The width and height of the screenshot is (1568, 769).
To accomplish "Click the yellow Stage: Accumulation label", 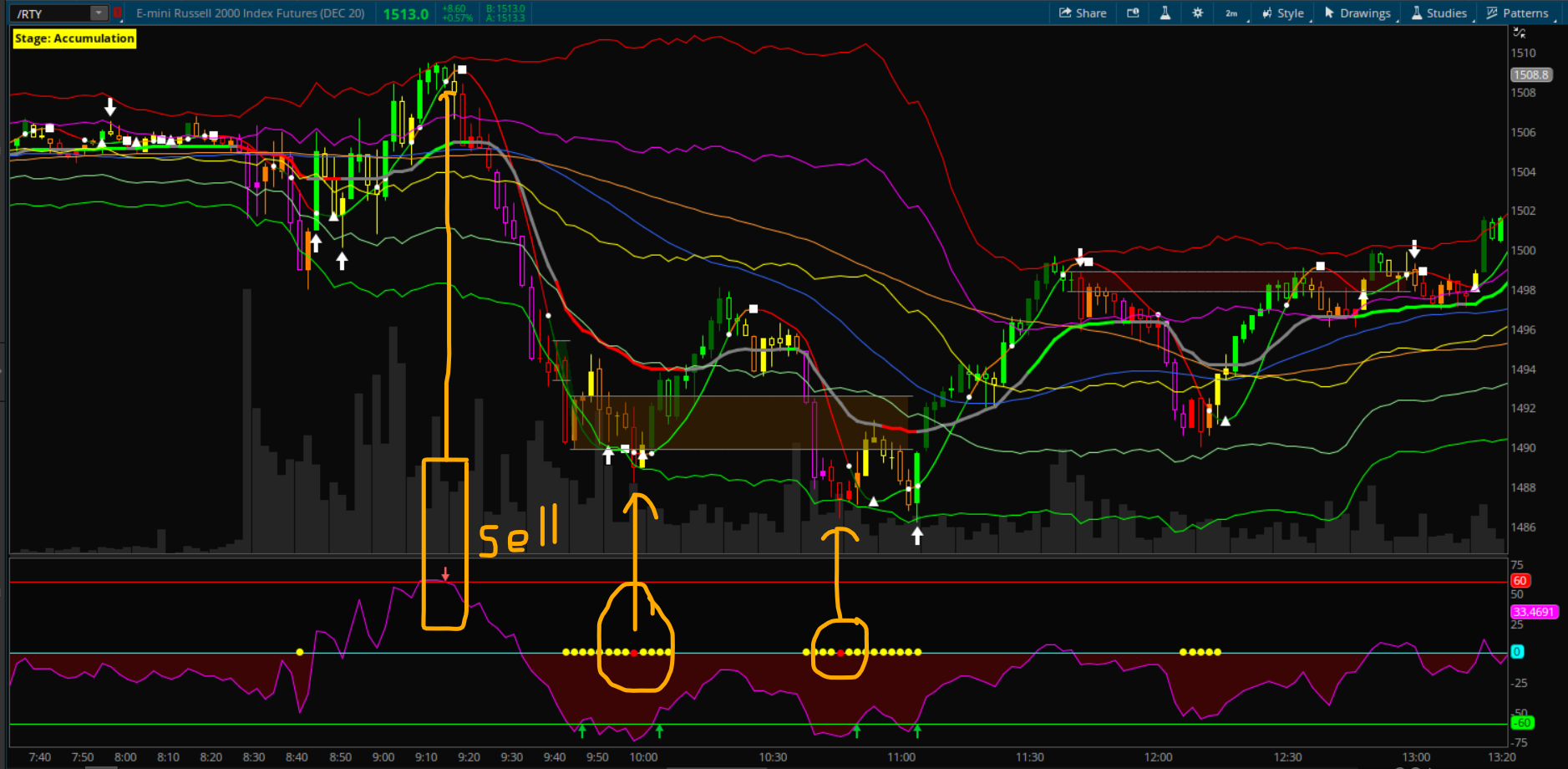I will pyautogui.click(x=74, y=38).
